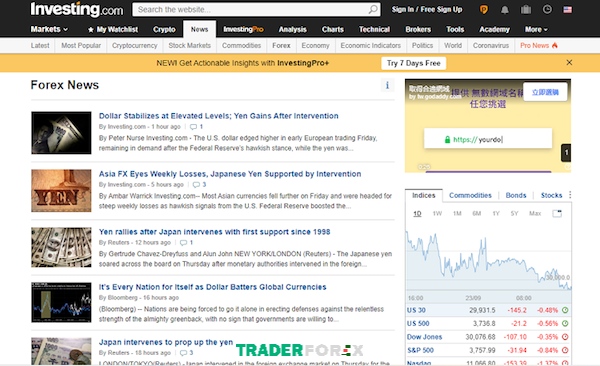The image size is (600, 366).
Task: Click comment icon on Asia FX article
Action: (x=196, y=185)
